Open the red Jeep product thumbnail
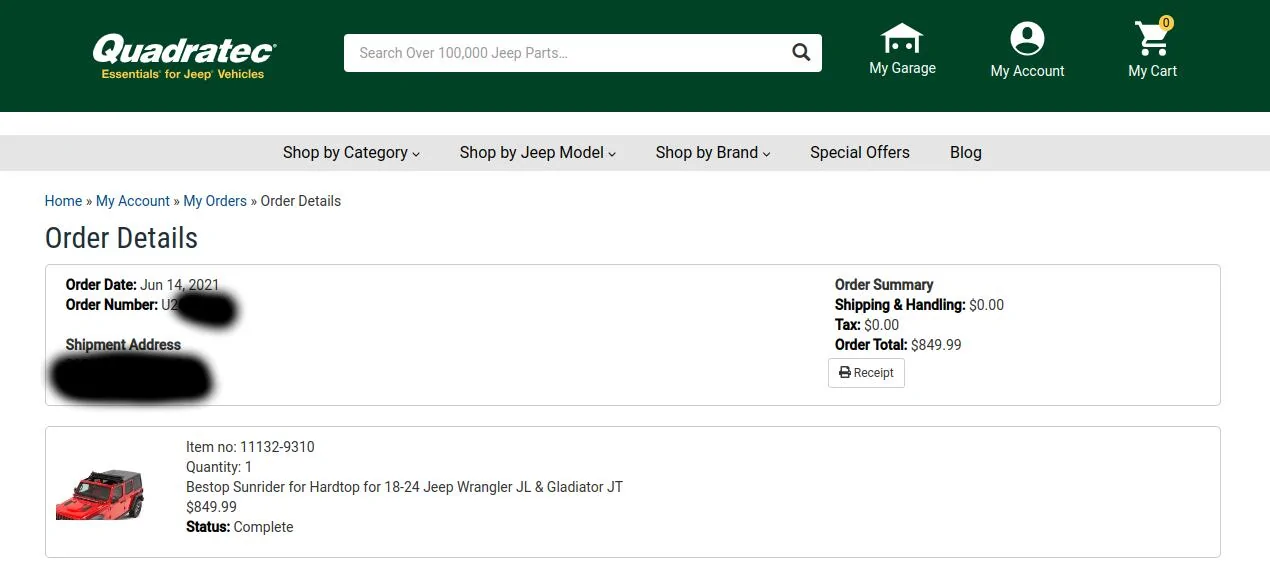Image resolution: width=1270 pixels, height=571 pixels. 100,494
